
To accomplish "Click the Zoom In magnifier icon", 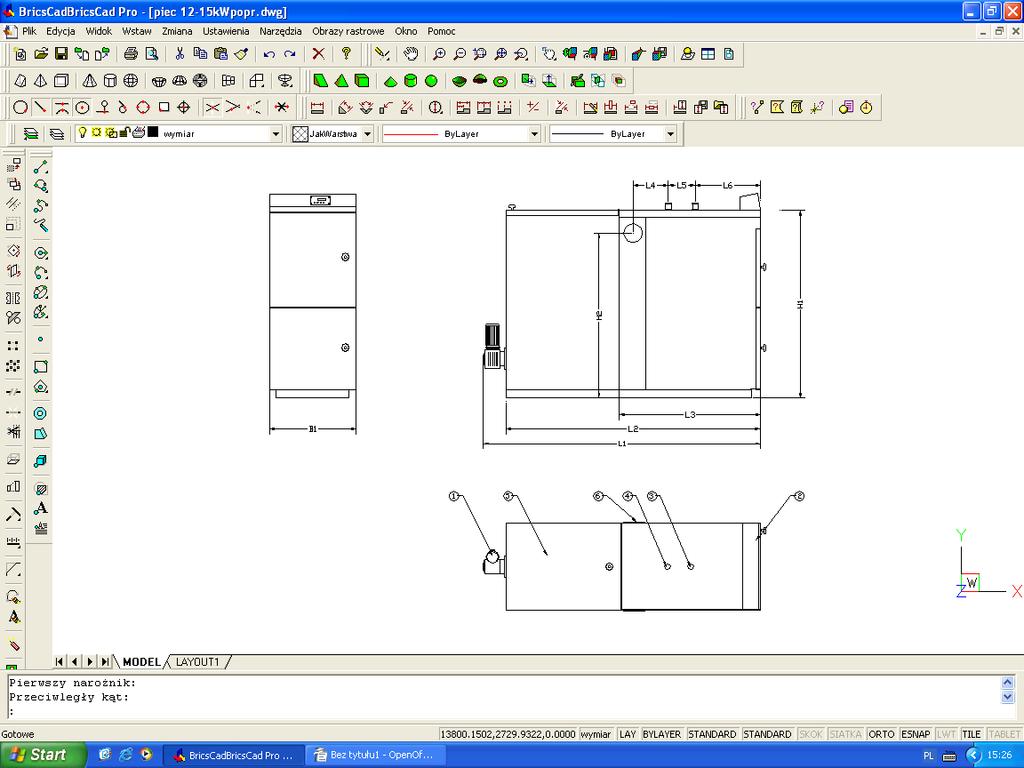I will click(x=439, y=54).
